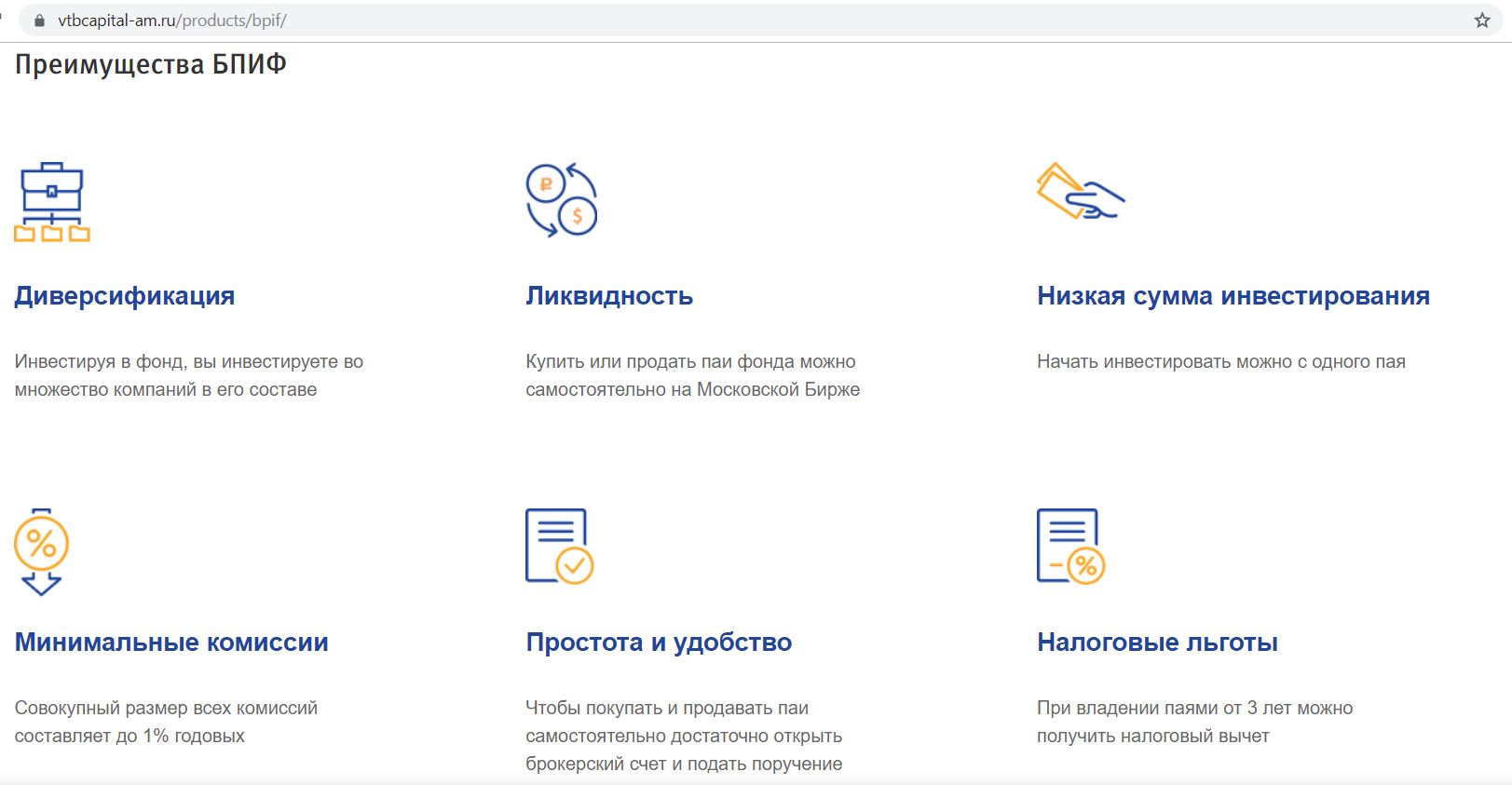Click the briefcase diversification icon
This screenshot has height=785, width=1512.
(x=52, y=202)
